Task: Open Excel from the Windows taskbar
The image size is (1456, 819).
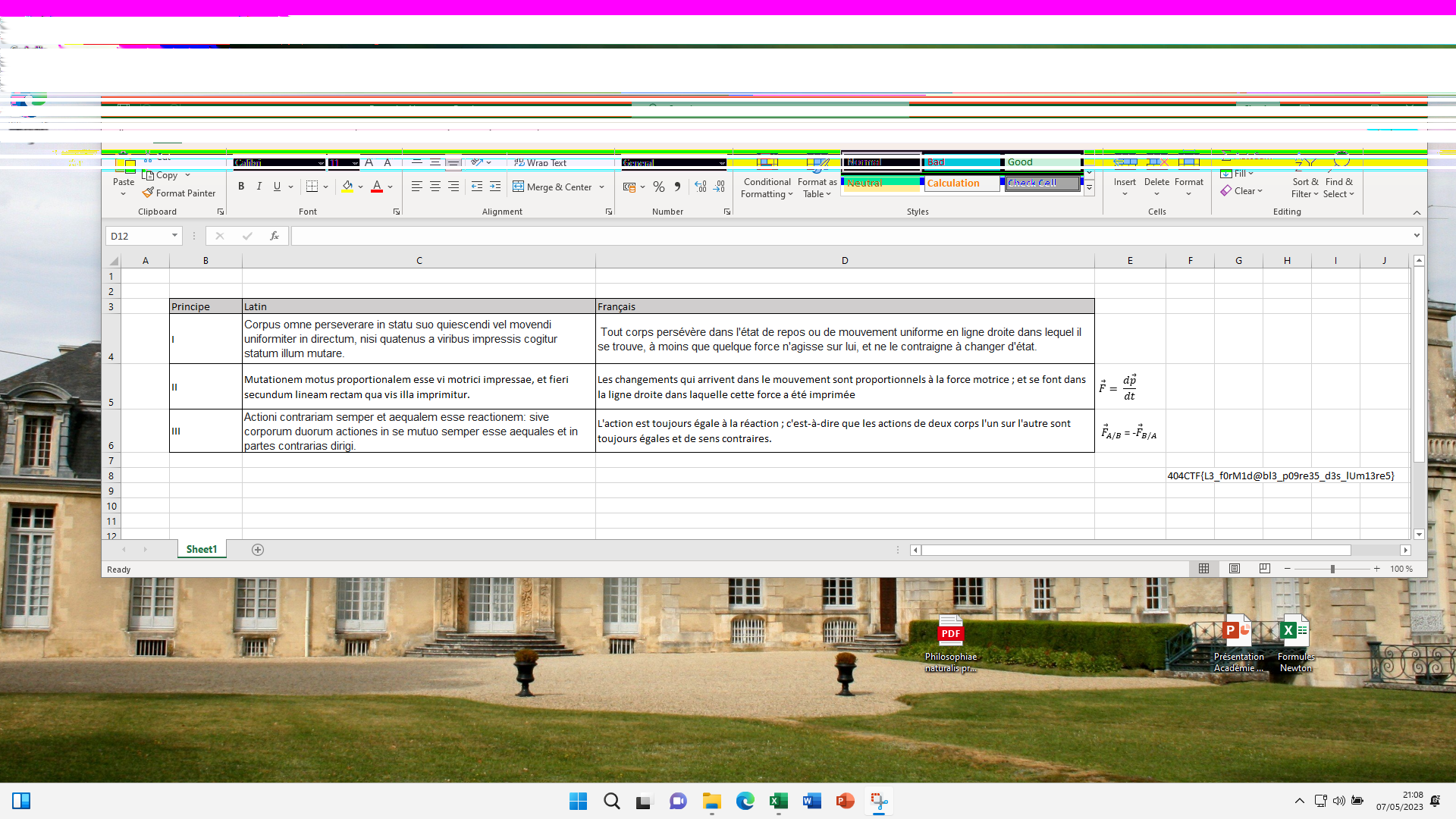Action: point(779,802)
